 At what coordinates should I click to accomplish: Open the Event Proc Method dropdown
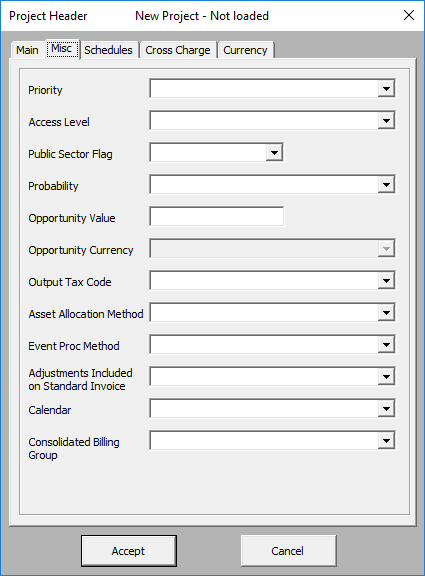coord(386,345)
